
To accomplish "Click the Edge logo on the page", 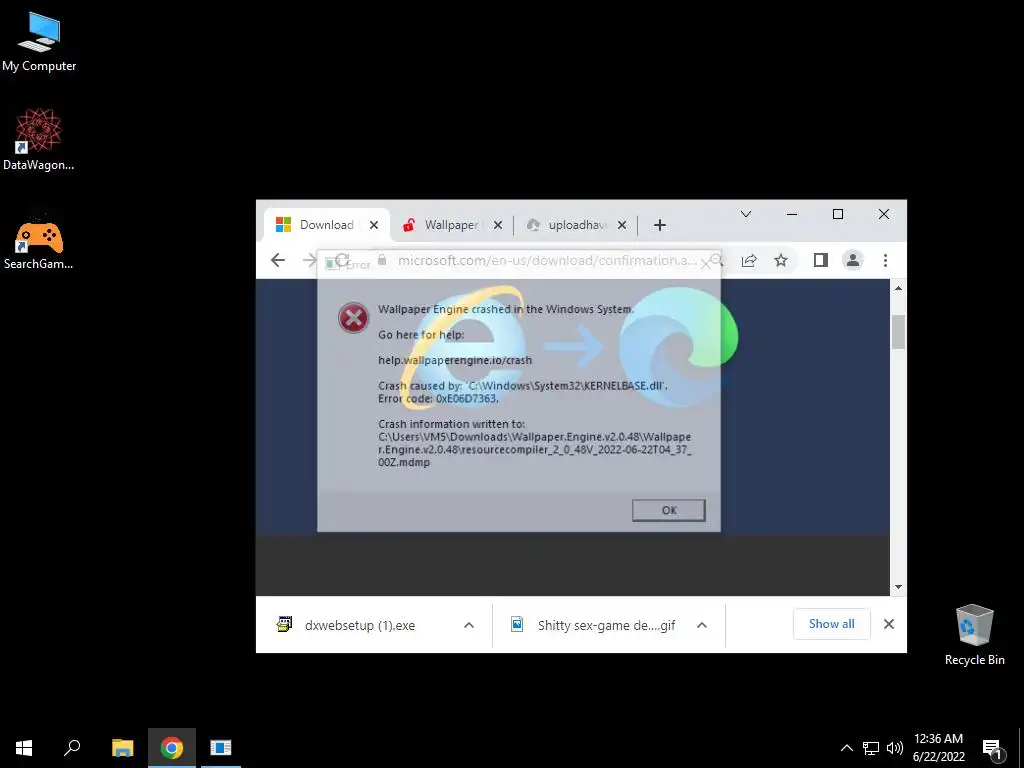I will (679, 347).
